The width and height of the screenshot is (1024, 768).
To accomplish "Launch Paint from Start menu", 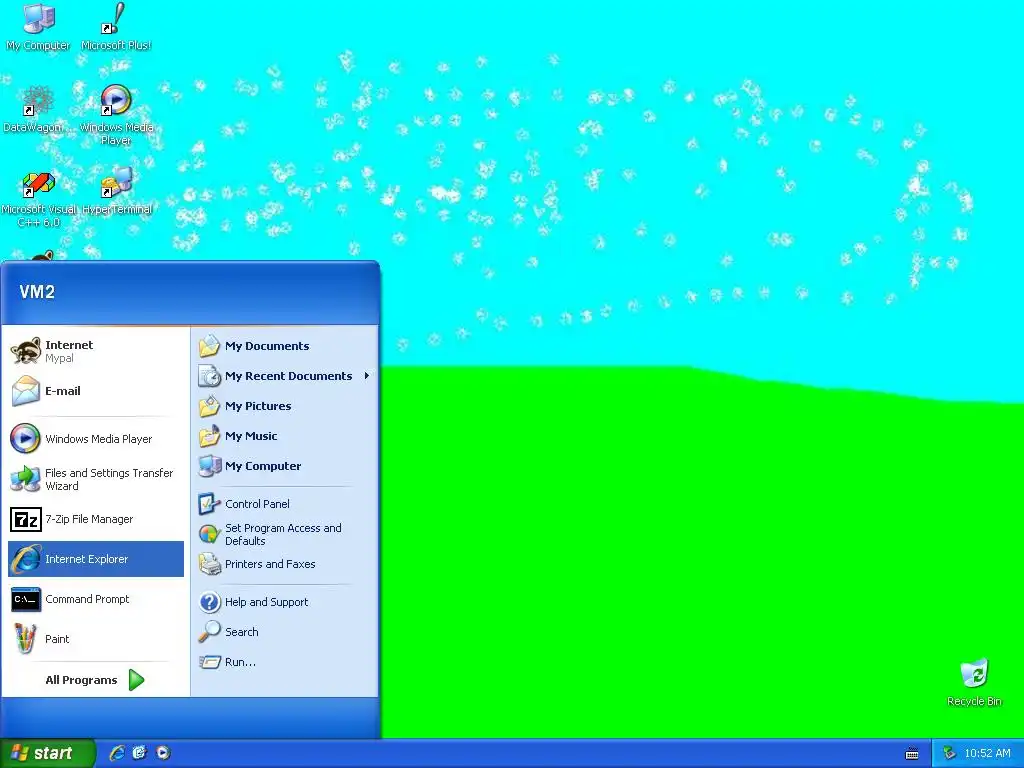I will point(96,639).
